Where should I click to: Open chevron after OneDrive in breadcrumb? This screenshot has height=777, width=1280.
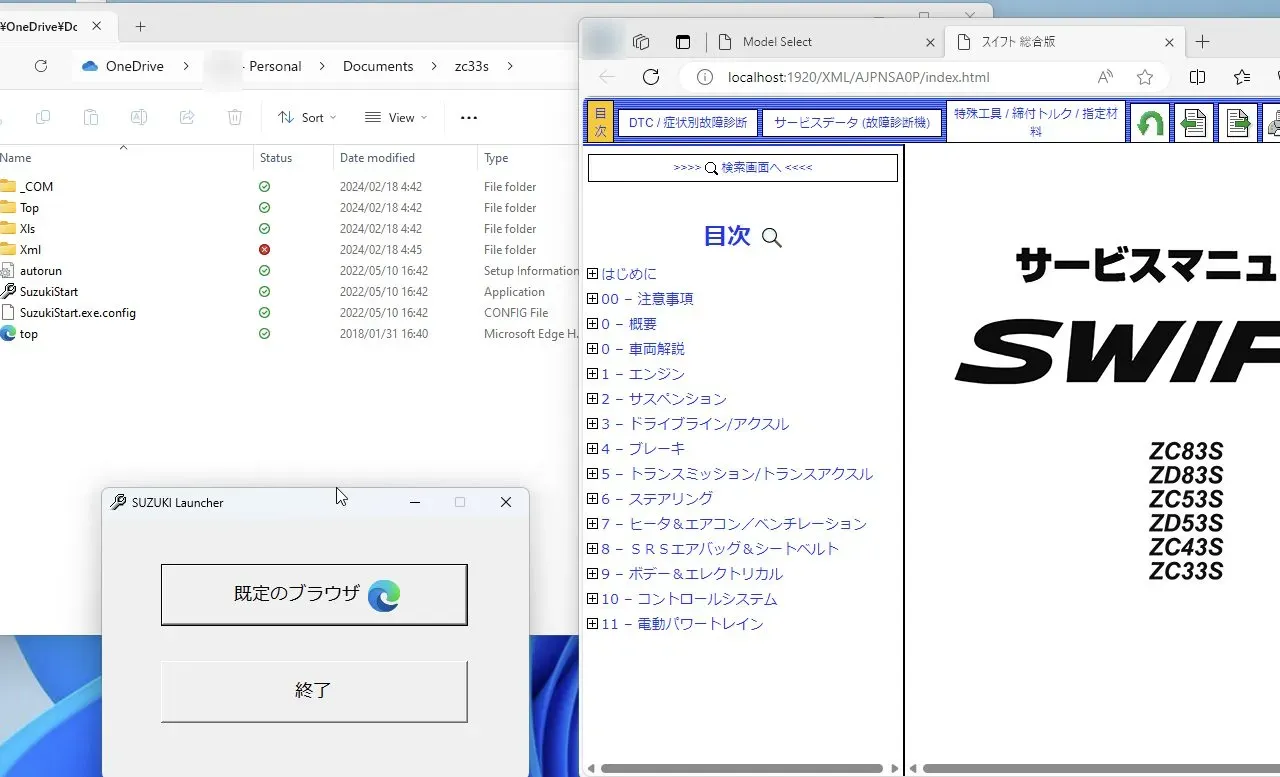pos(186,66)
